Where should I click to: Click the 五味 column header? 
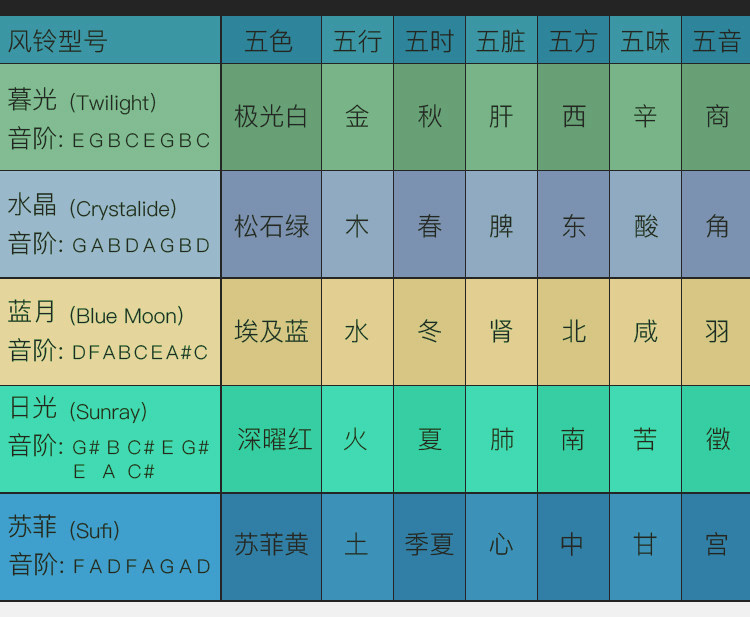click(x=645, y=41)
